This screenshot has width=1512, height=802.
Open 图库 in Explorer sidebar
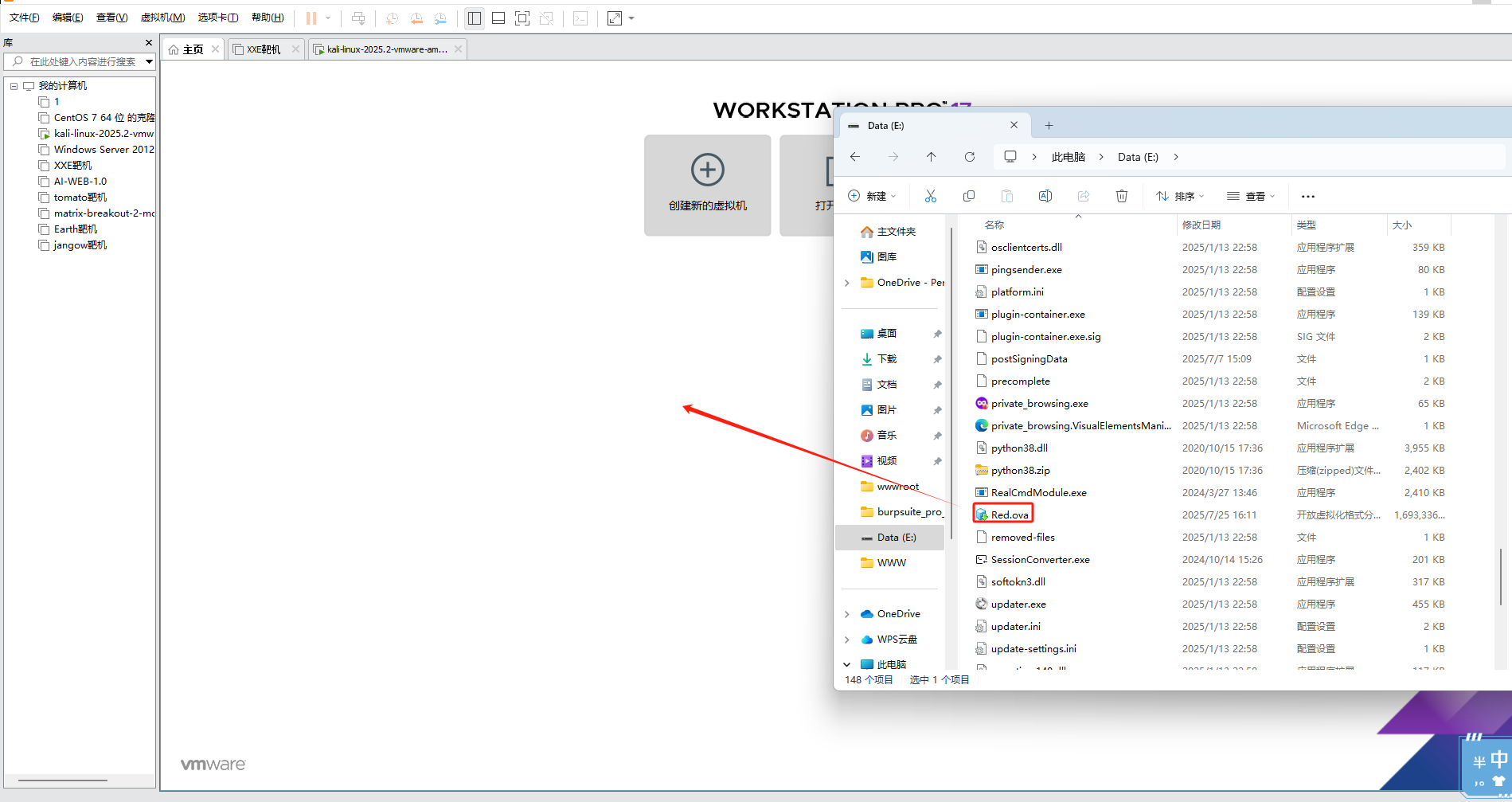tap(879, 257)
